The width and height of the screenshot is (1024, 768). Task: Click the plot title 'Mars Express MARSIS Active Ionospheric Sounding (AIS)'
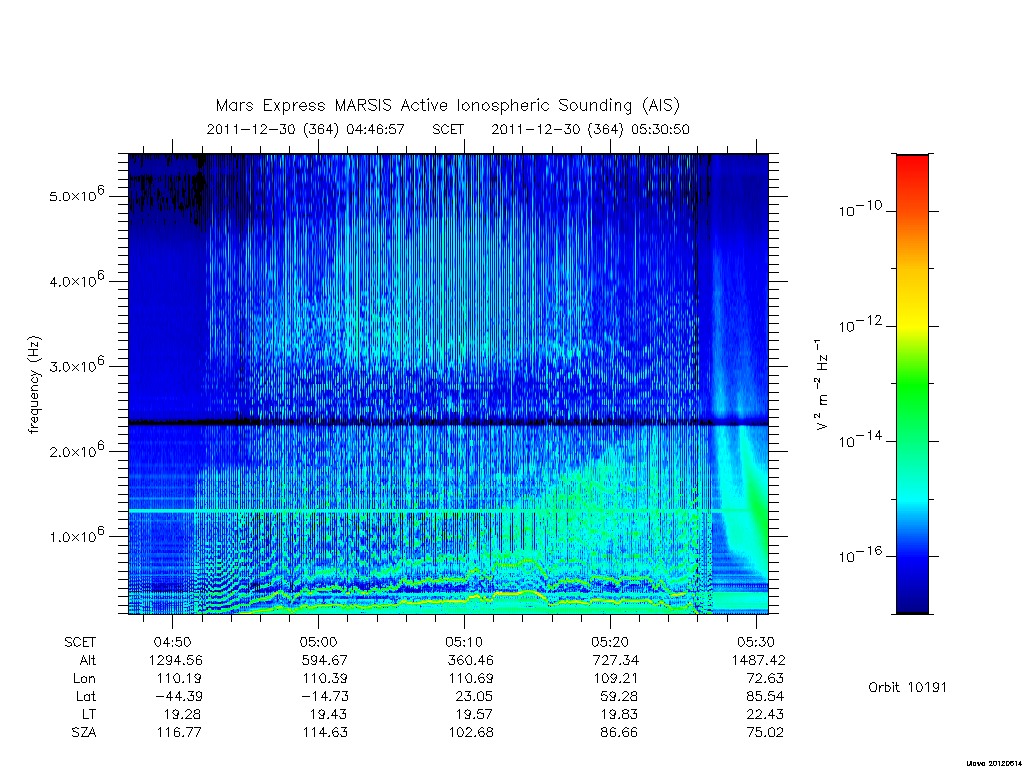point(447,106)
